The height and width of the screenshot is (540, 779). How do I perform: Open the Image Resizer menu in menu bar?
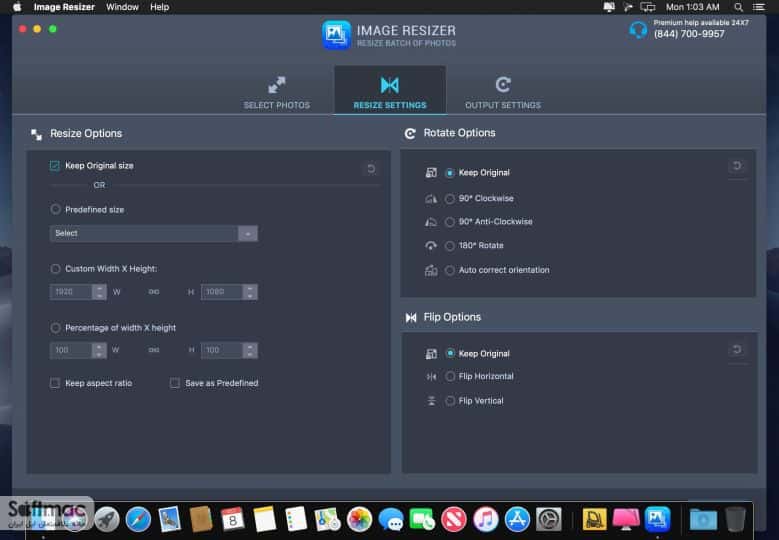(64, 7)
